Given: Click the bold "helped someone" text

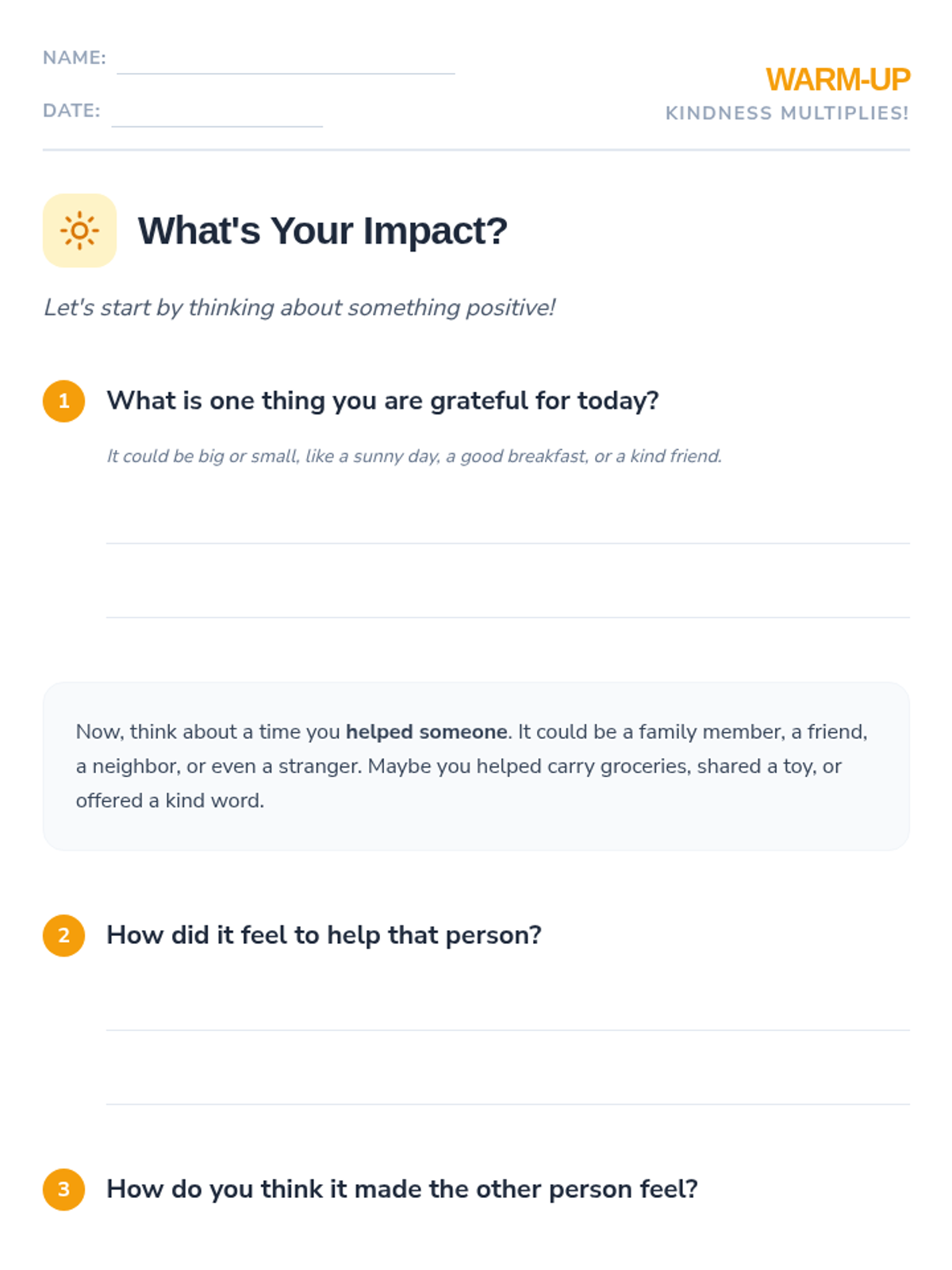Looking at the screenshot, I should pos(426,732).
